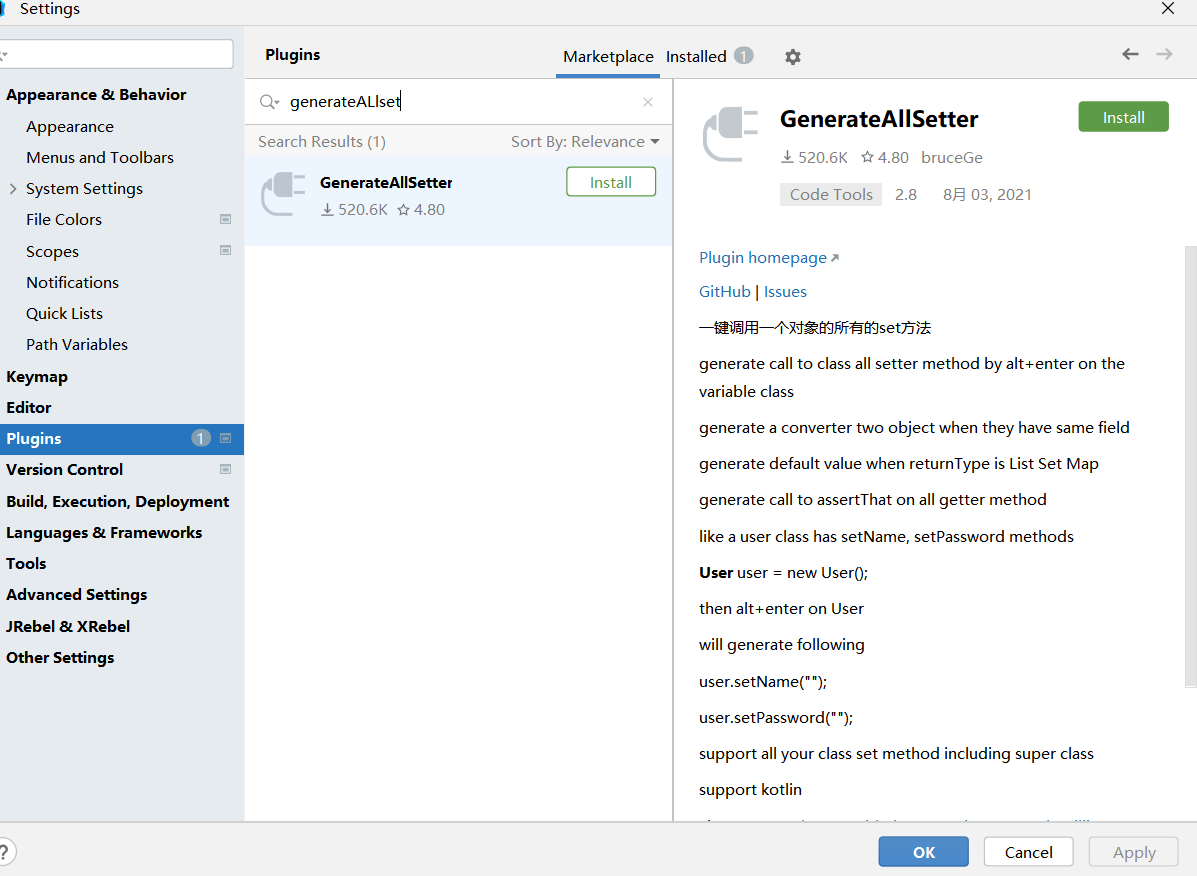Open Sort By: Relevance dropdown

click(585, 141)
